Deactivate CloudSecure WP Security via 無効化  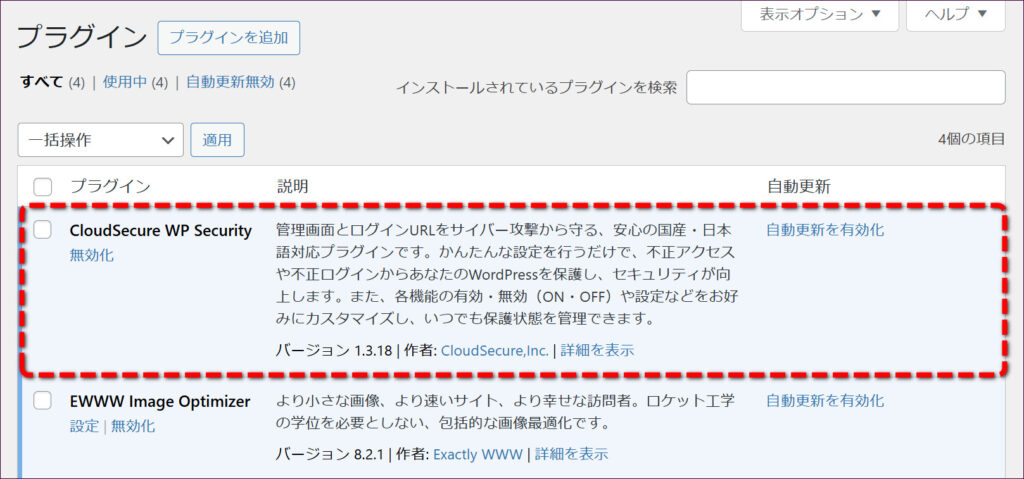92,255
